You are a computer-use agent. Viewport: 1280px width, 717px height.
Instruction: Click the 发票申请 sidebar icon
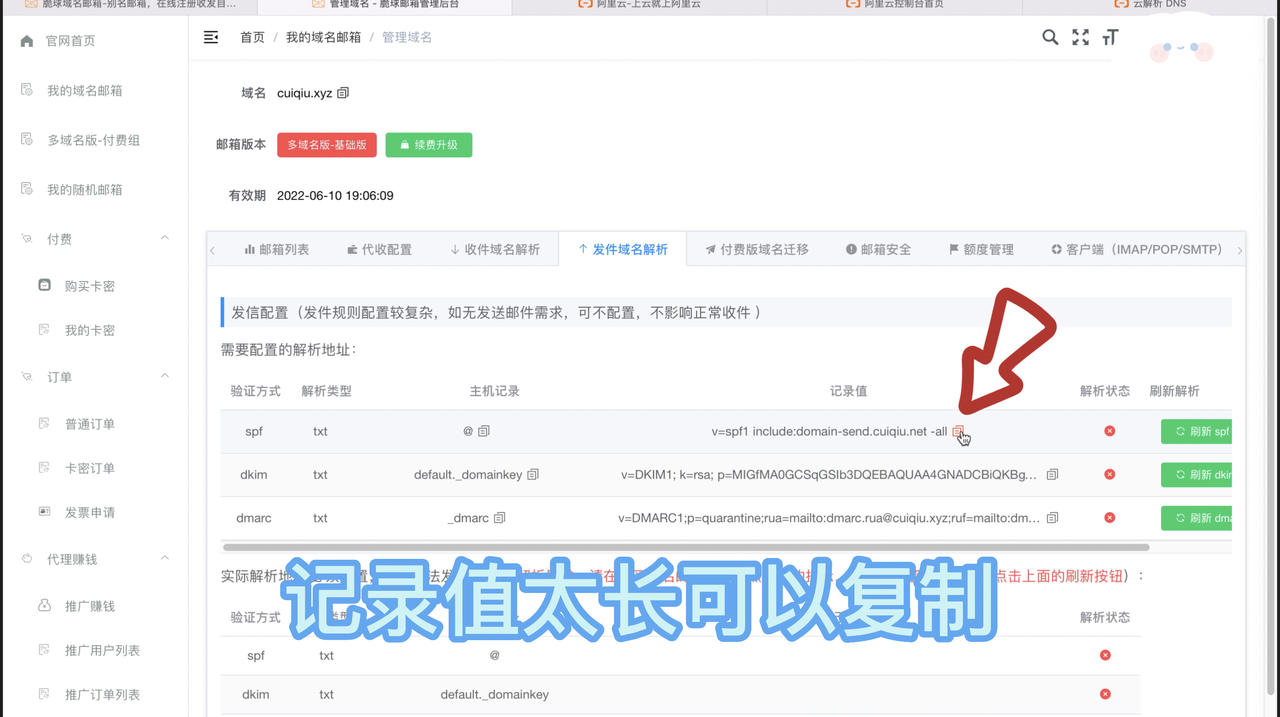coord(44,511)
